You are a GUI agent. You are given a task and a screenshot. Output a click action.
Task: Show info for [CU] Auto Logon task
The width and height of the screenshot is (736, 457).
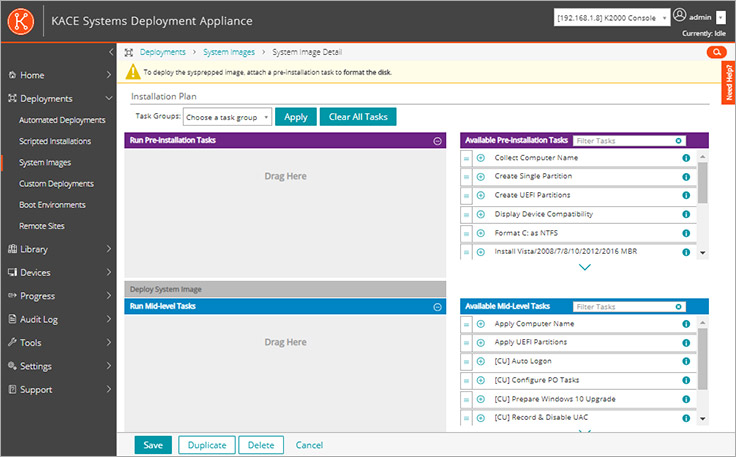pos(686,361)
